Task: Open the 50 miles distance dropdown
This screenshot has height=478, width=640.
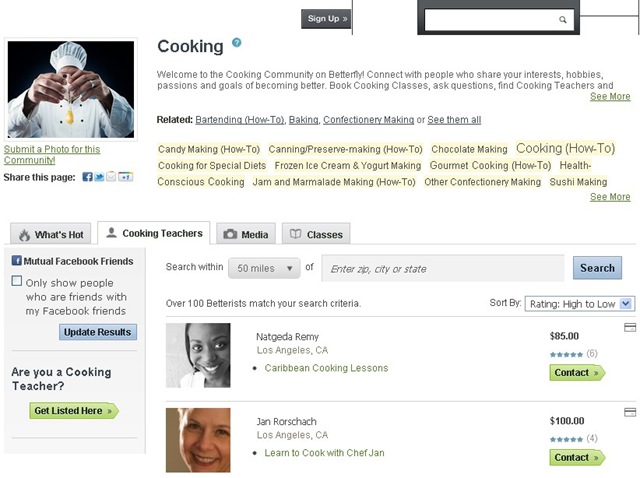Action: (x=264, y=268)
